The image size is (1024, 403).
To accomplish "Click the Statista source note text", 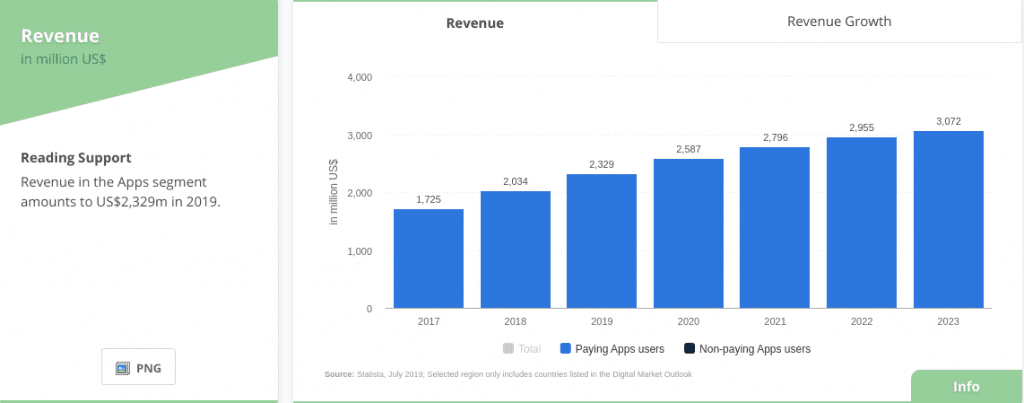I will click(508, 374).
